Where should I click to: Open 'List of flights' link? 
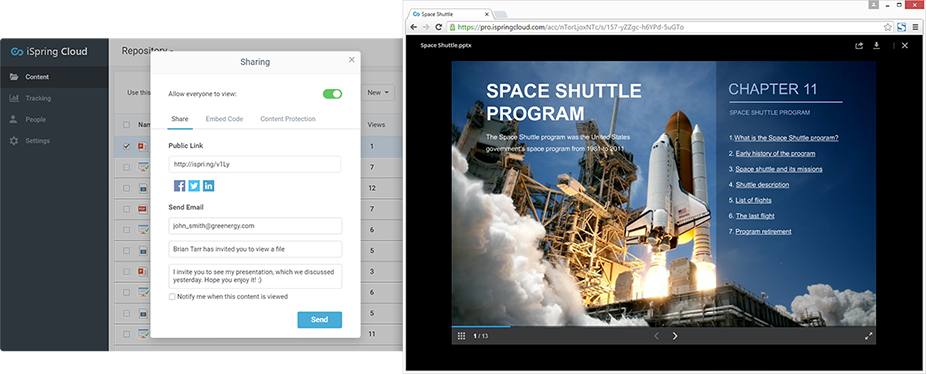pos(754,200)
